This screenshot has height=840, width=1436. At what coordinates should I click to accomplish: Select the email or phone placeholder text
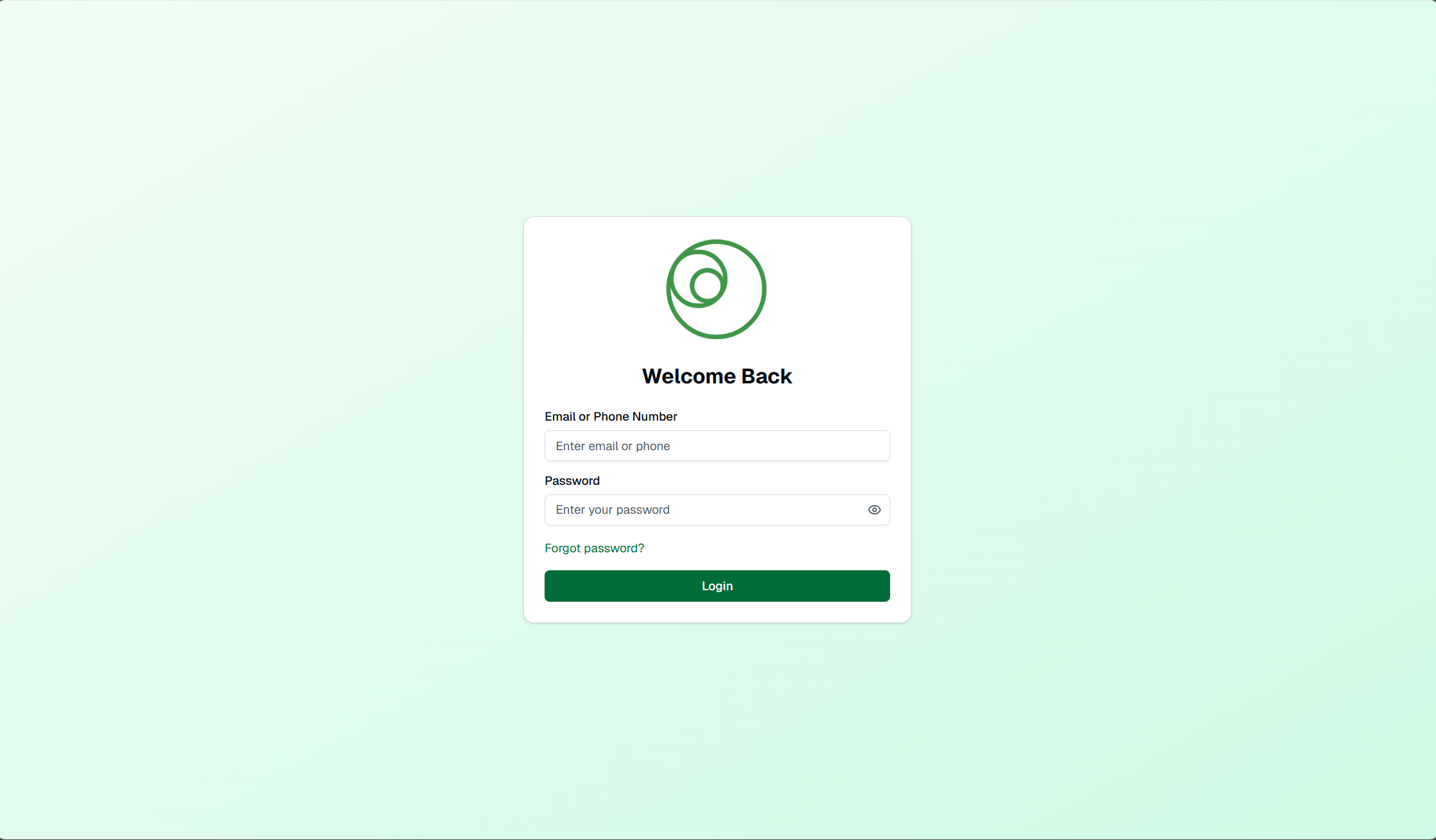pyautogui.click(x=613, y=446)
